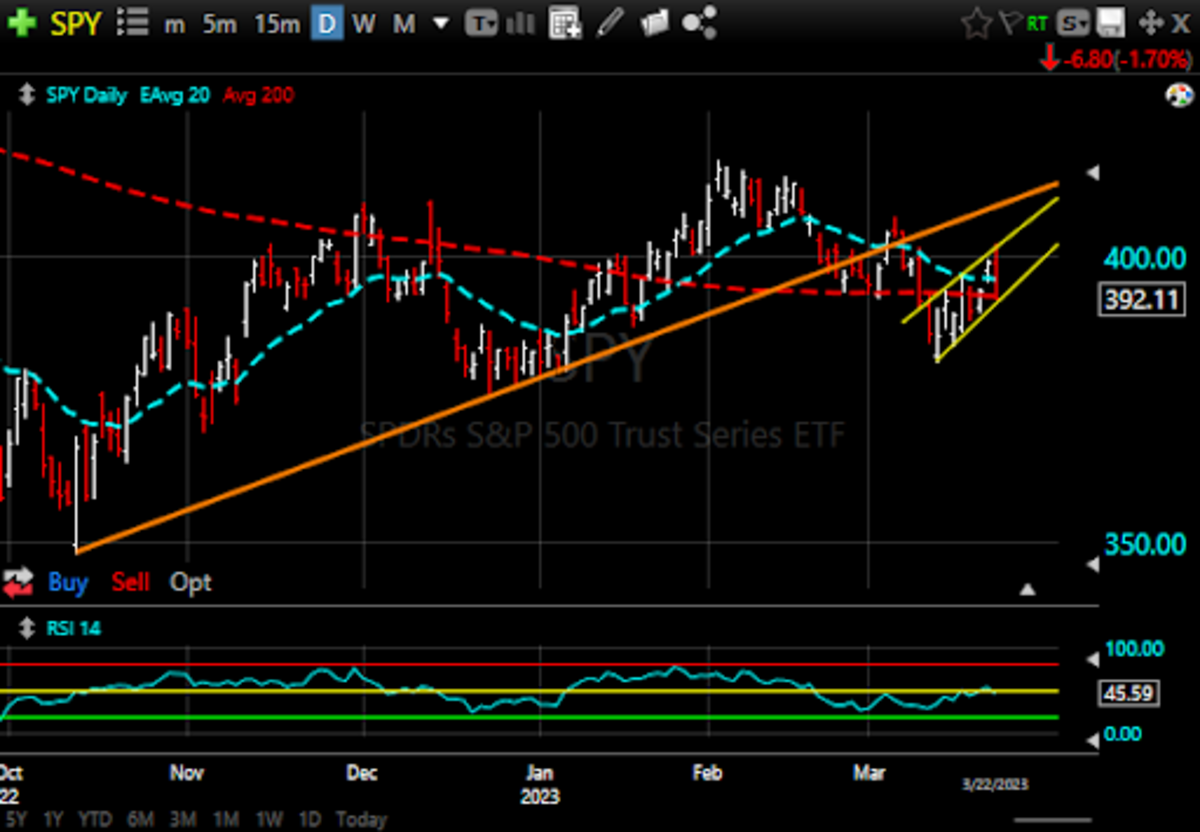This screenshot has width=1200, height=832.
Task: Expand the SPY Daily study panel arrows
Action: pyautogui.click(x=26, y=96)
